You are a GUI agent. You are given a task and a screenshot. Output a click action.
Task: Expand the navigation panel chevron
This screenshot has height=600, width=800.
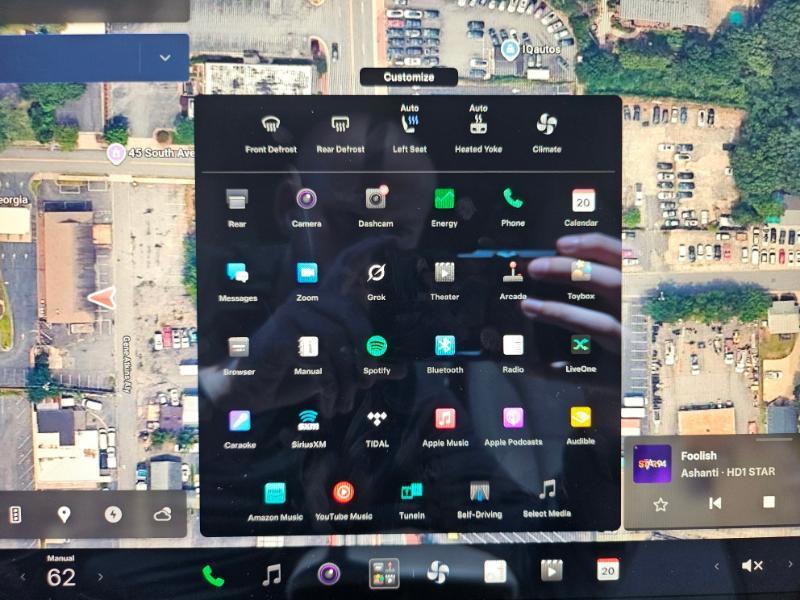(165, 58)
